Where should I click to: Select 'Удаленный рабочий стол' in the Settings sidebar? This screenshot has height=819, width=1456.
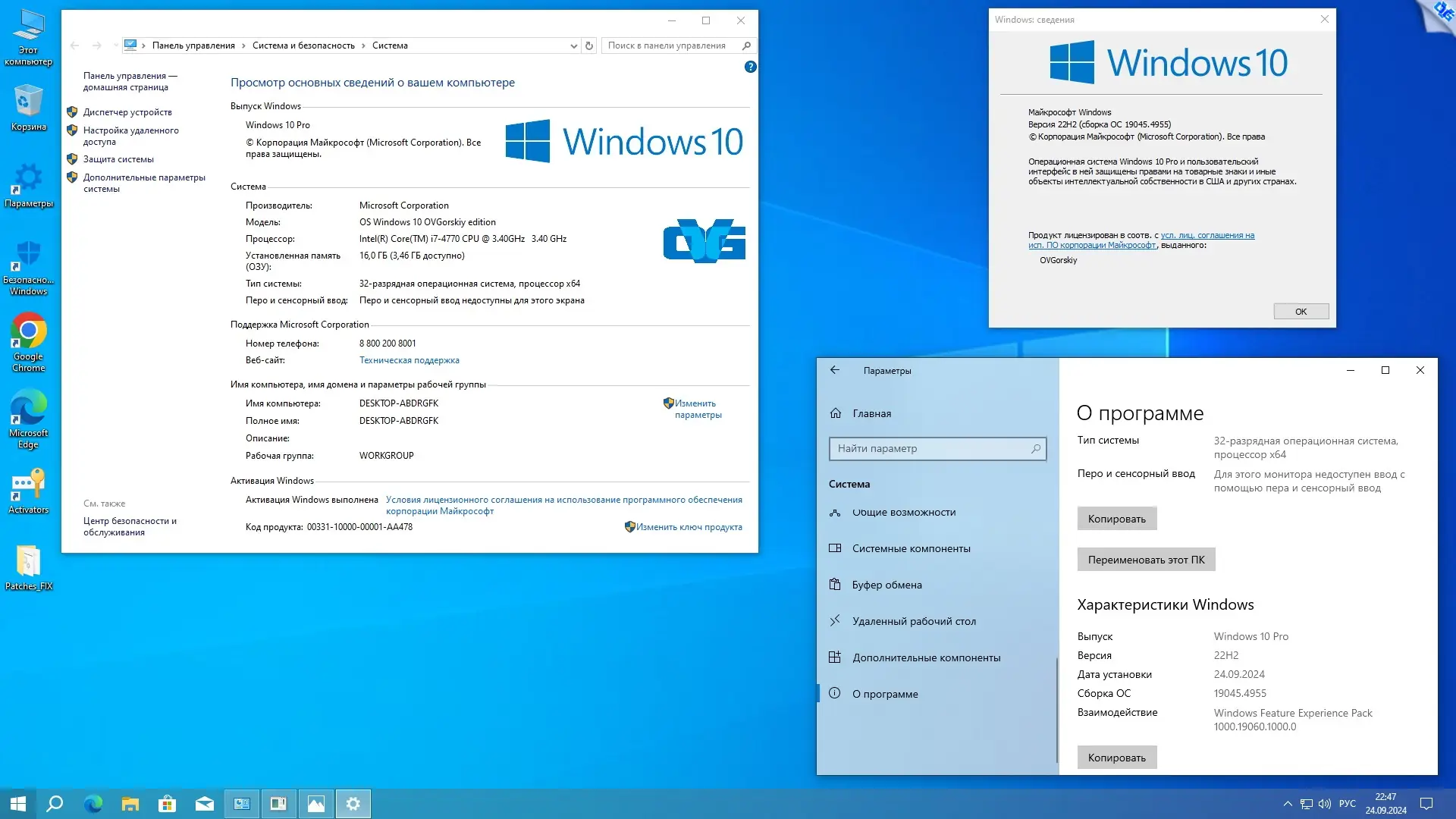[x=914, y=621]
